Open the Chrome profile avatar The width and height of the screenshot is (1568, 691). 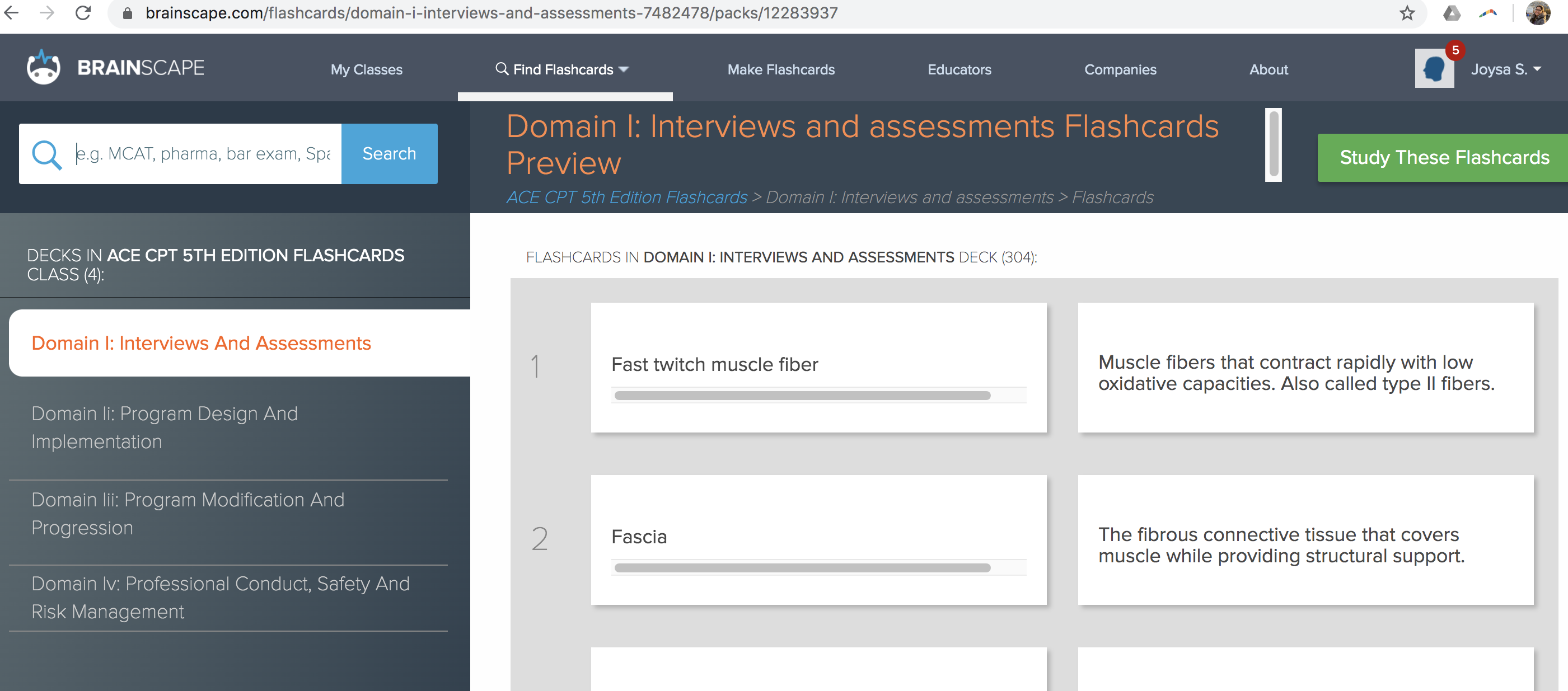(x=1538, y=13)
